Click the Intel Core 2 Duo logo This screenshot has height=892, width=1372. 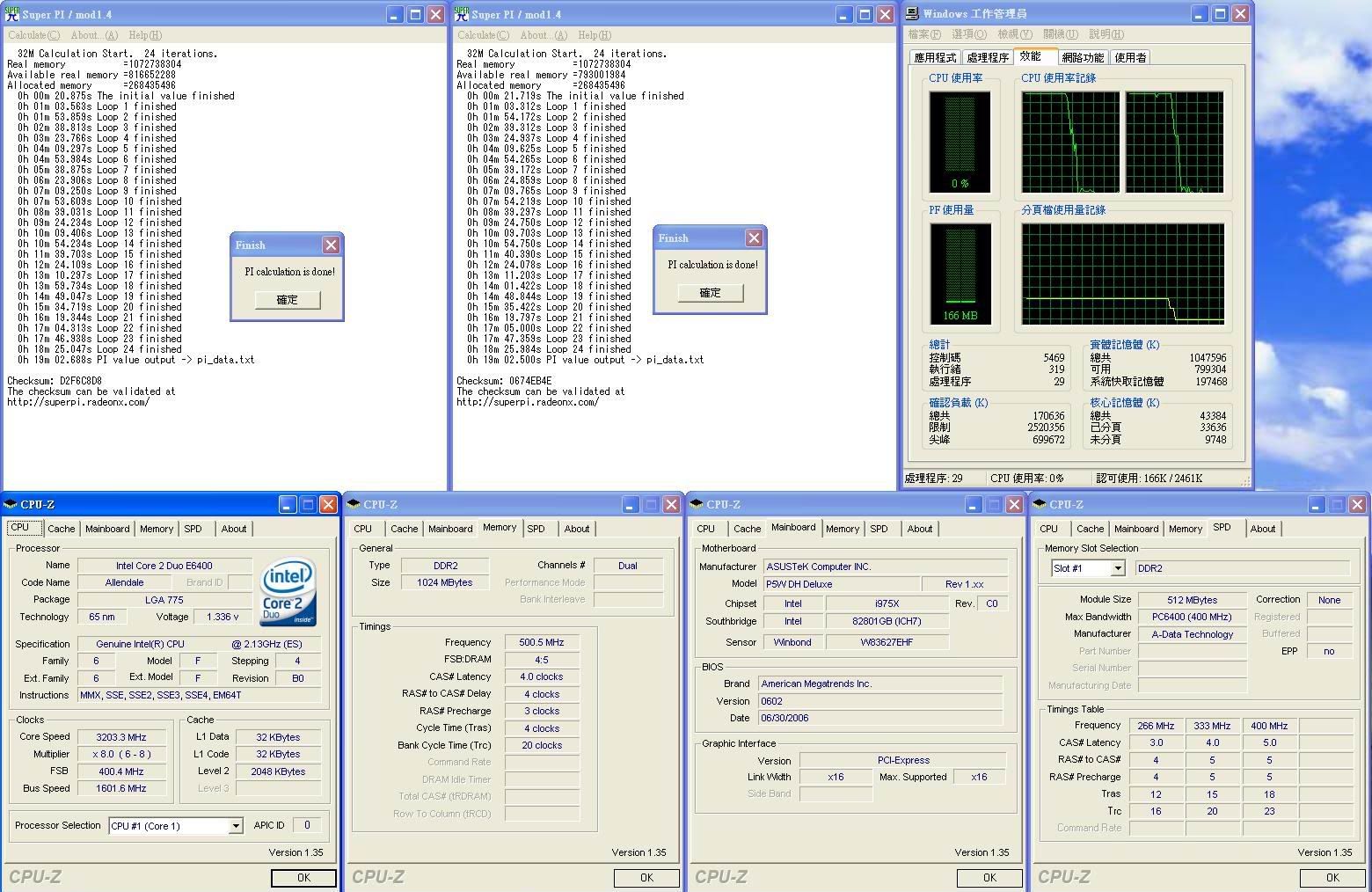tap(288, 592)
